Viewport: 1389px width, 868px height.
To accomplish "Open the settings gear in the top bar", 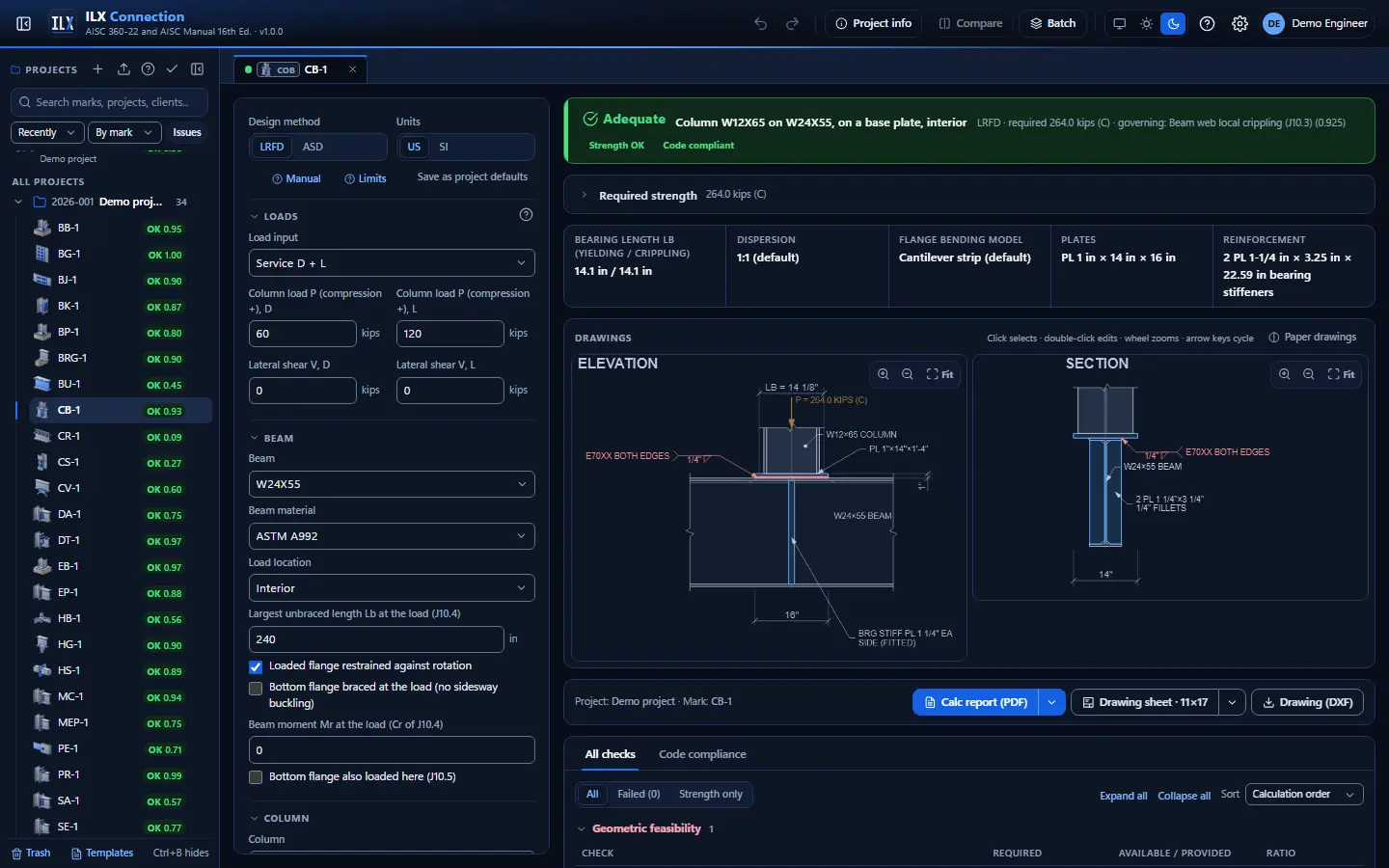I will pos(1240,23).
